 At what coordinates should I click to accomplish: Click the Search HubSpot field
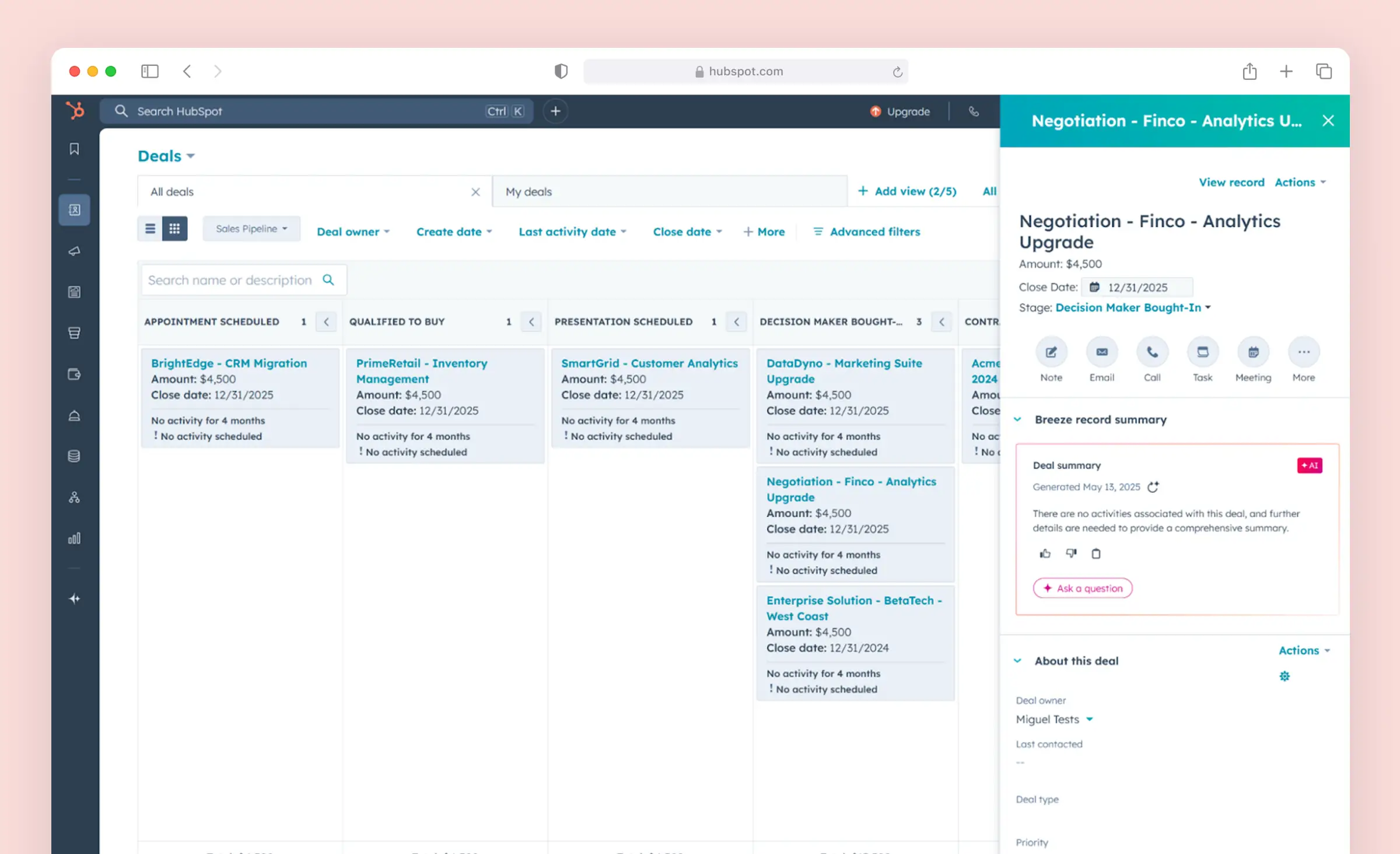tap(316, 111)
